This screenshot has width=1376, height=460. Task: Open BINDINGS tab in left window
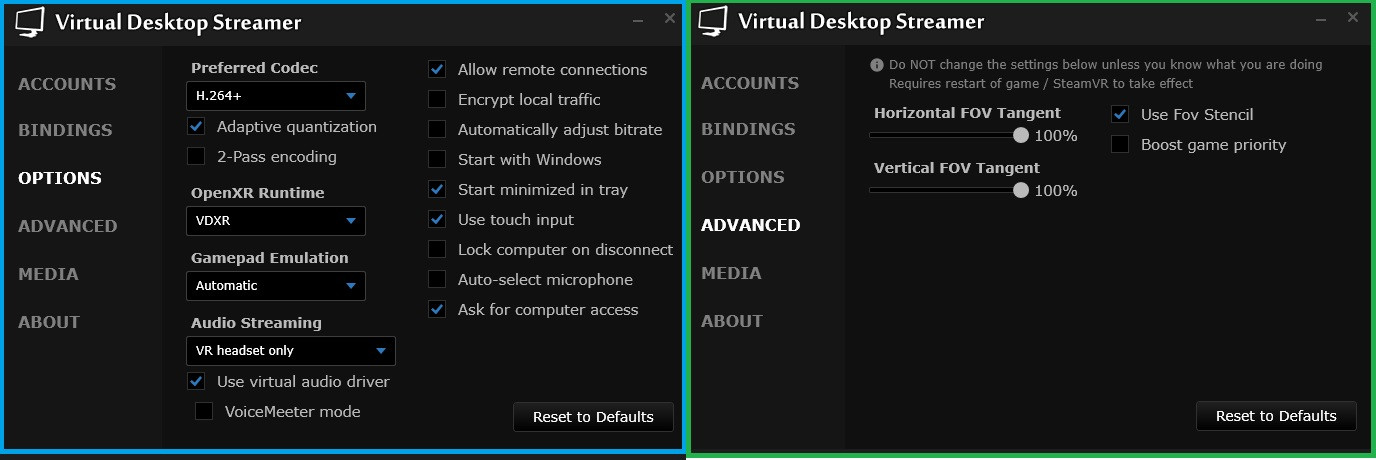[65, 130]
